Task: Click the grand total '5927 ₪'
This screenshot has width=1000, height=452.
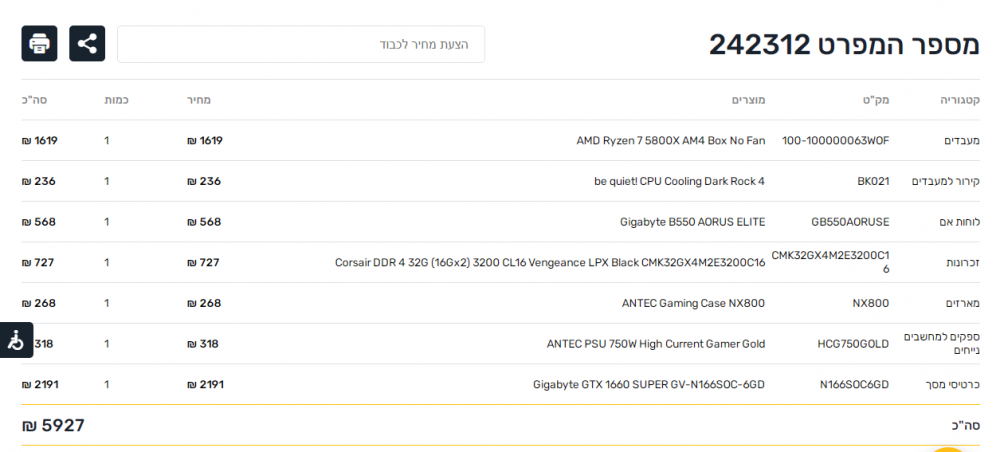Action: 53,425
